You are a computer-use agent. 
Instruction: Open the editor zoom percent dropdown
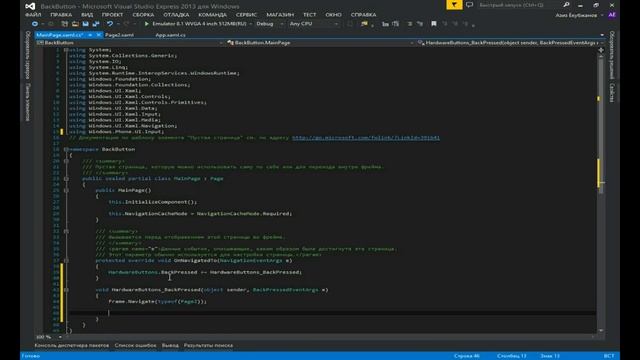pyautogui.click(x=60, y=337)
